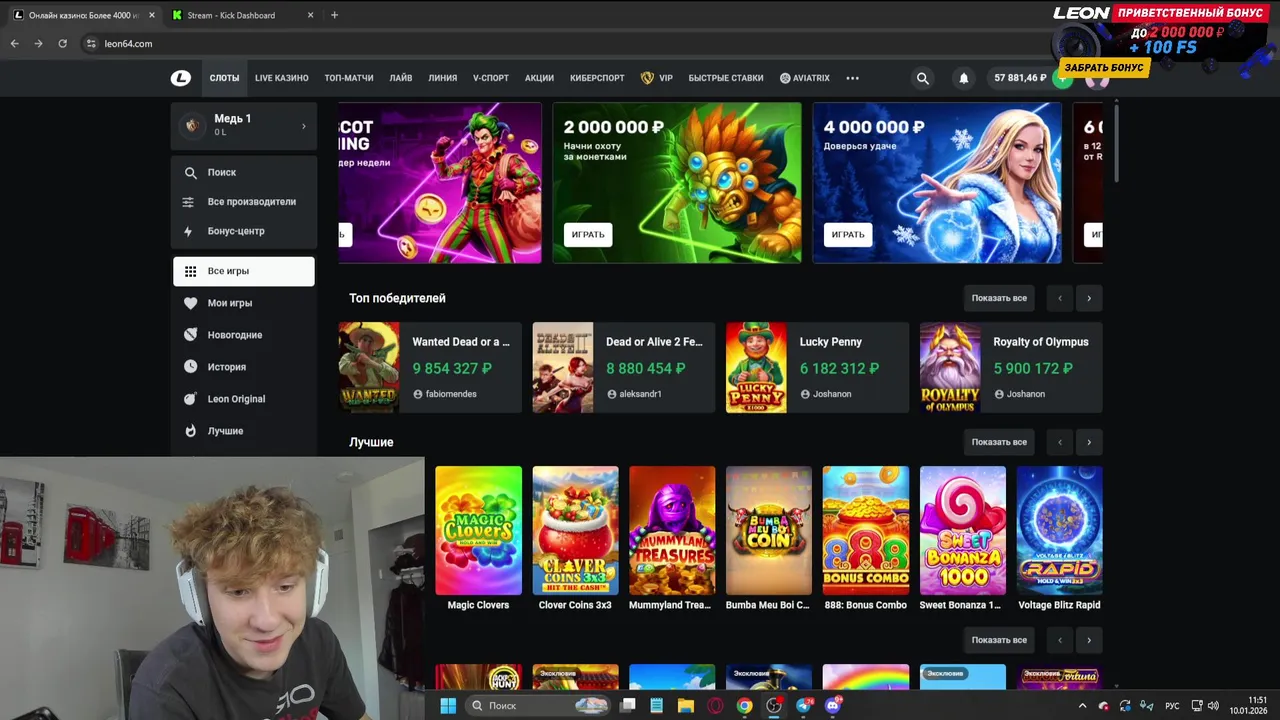Click the Leon logo icon in header
The width and height of the screenshot is (1280, 720).
[180, 78]
